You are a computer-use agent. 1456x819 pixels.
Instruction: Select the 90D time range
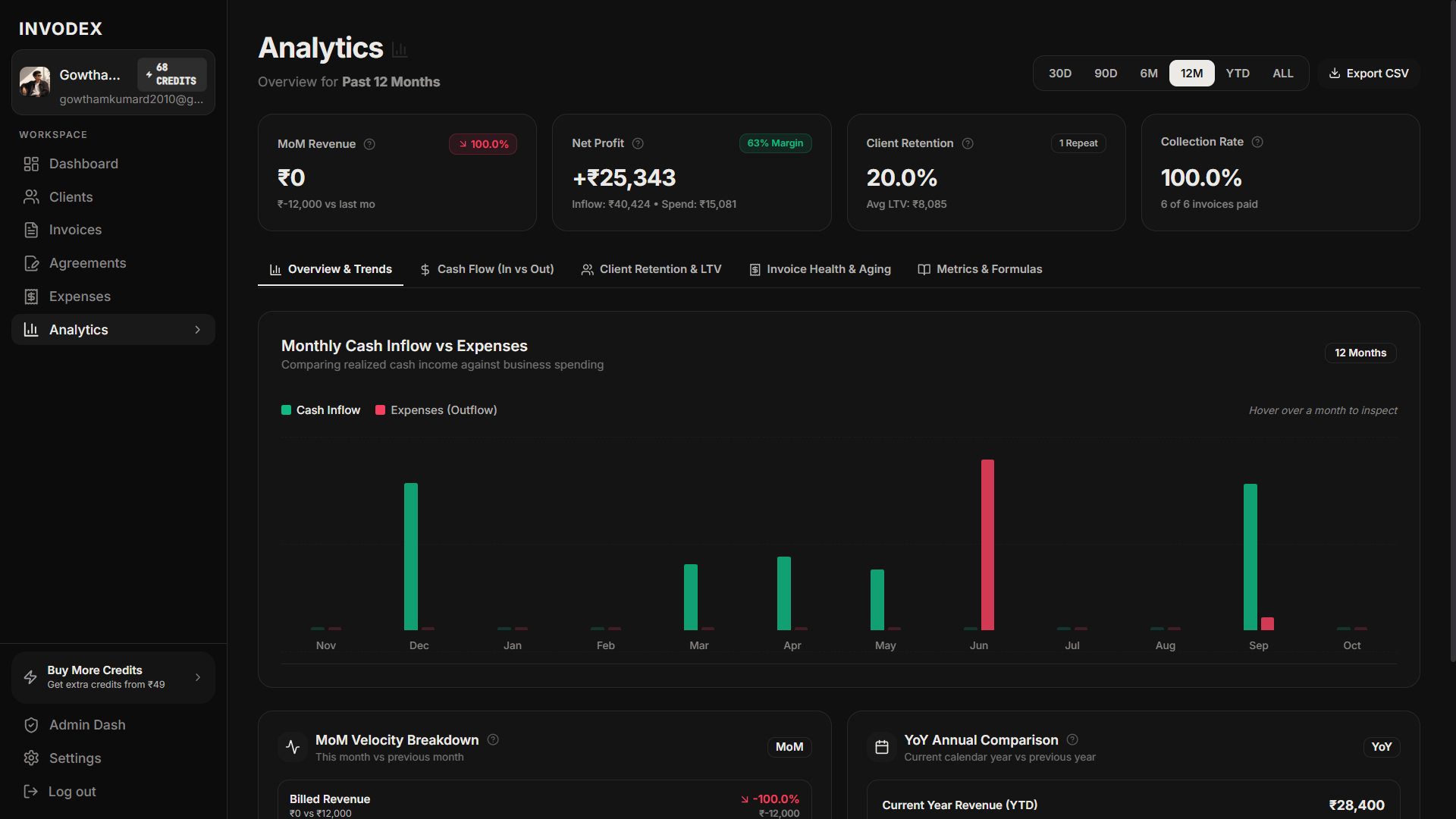[x=1106, y=74]
